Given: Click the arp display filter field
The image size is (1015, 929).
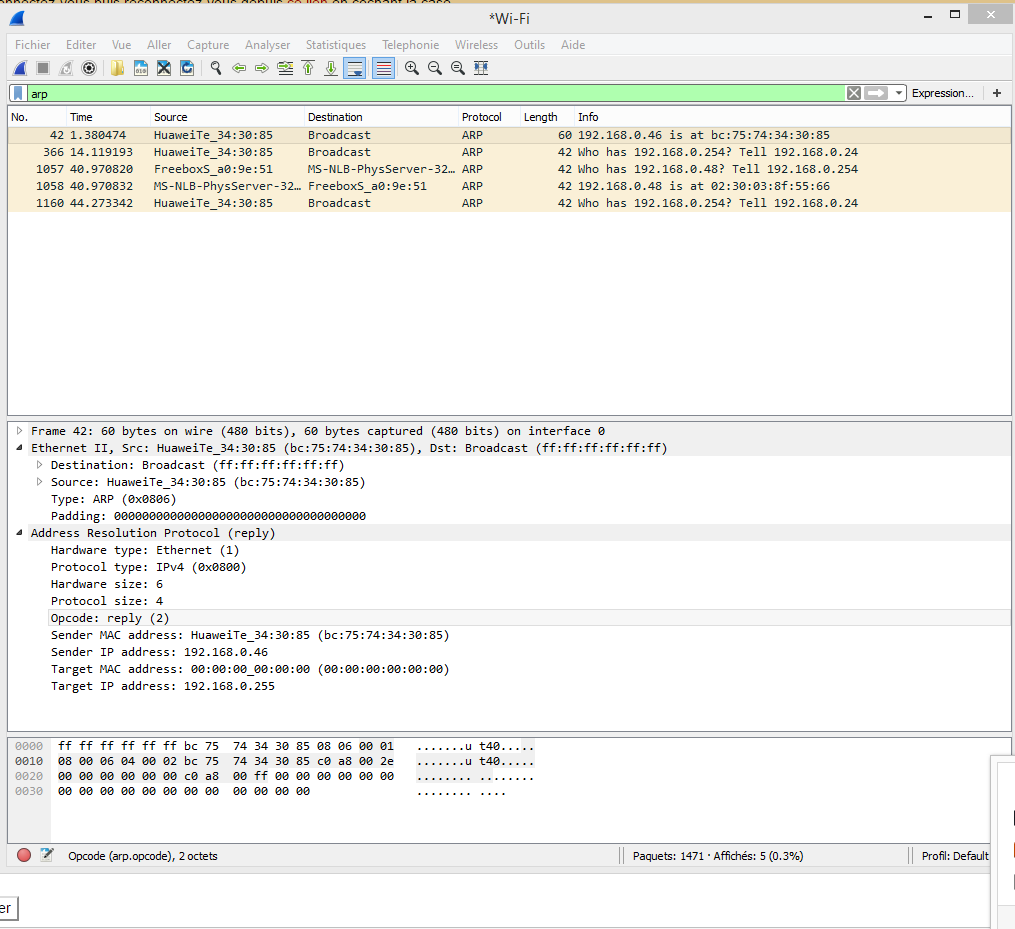Looking at the screenshot, I should (x=437, y=93).
